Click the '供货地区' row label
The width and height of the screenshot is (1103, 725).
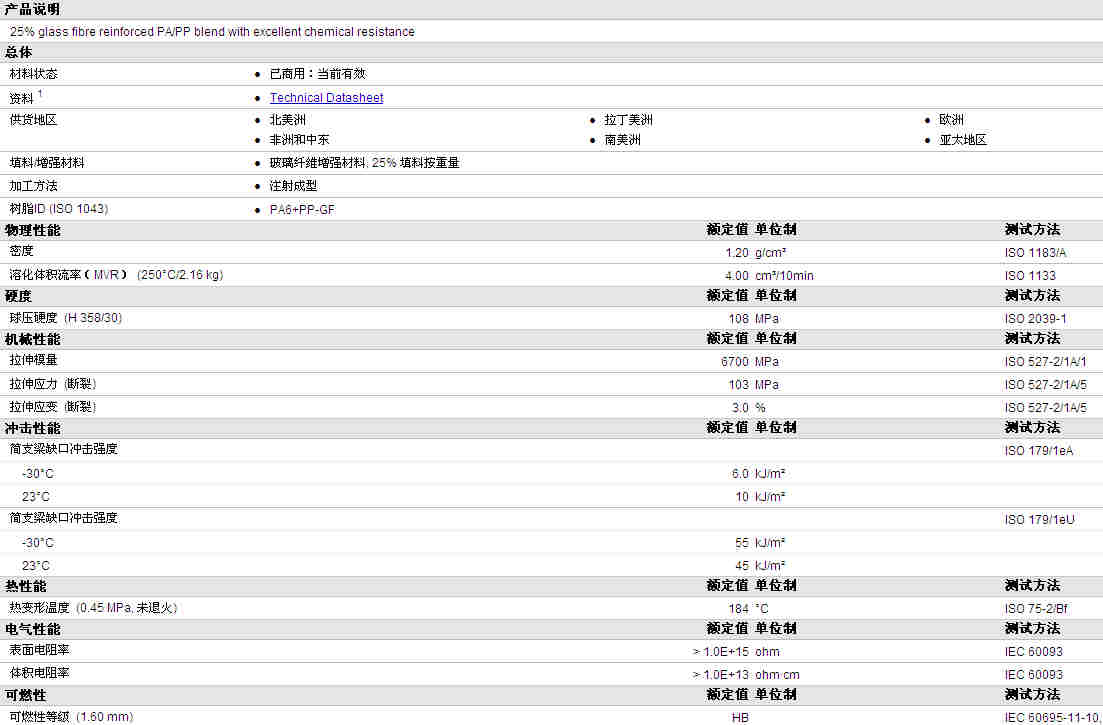coord(33,120)
